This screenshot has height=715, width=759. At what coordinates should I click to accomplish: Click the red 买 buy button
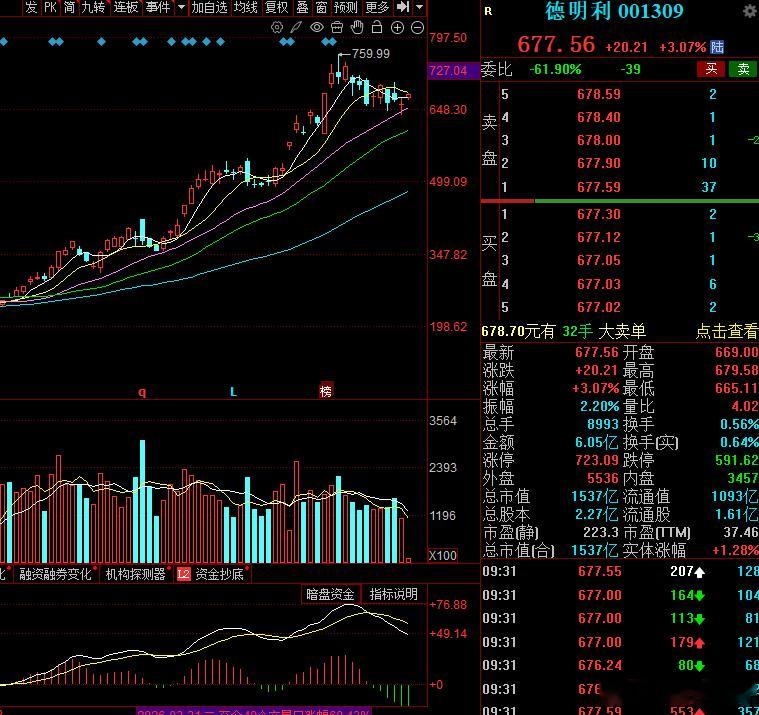pyautogui.click(x=711, y=69)
